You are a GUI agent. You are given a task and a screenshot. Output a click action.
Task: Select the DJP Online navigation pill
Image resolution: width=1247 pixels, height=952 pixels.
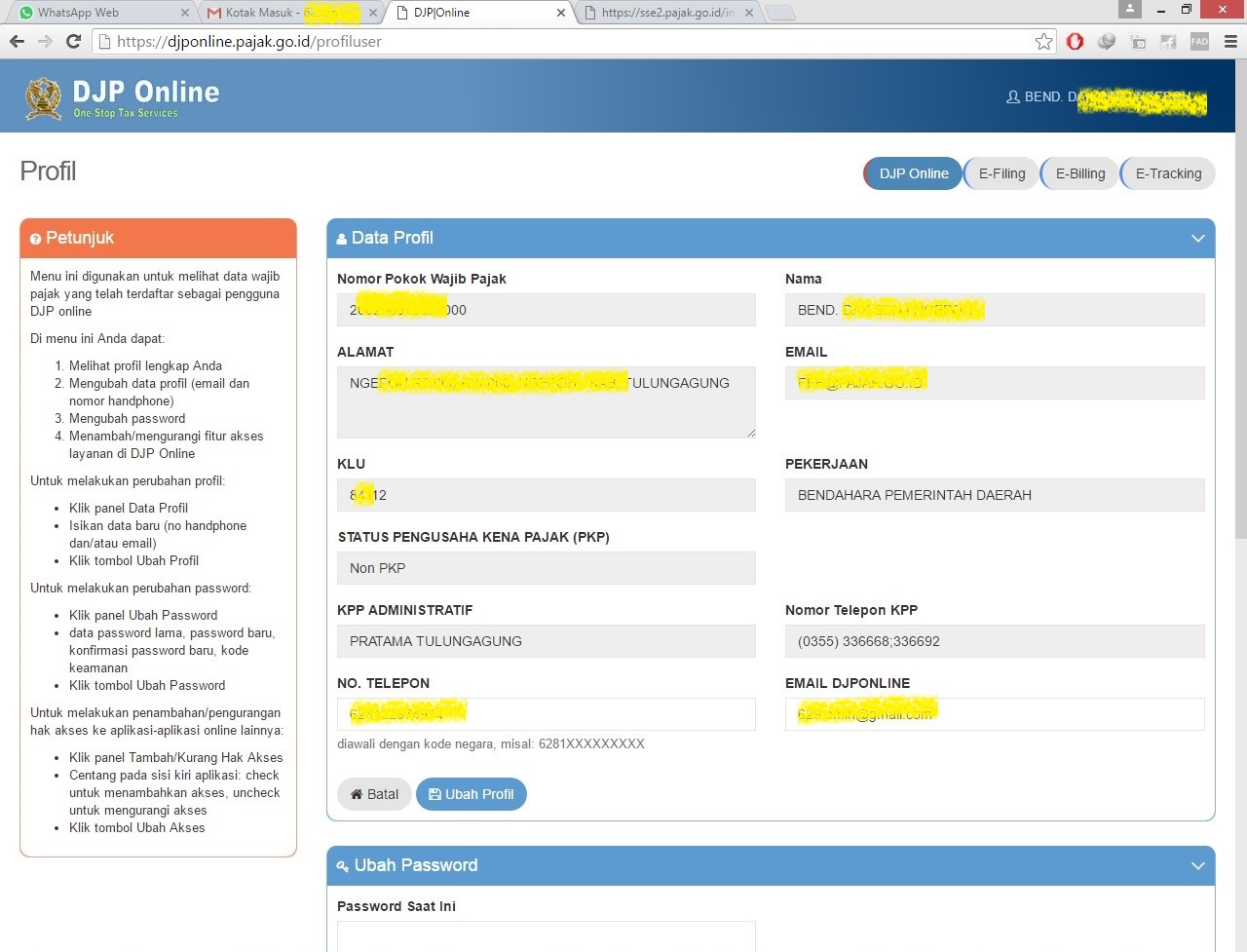[913, 173]
